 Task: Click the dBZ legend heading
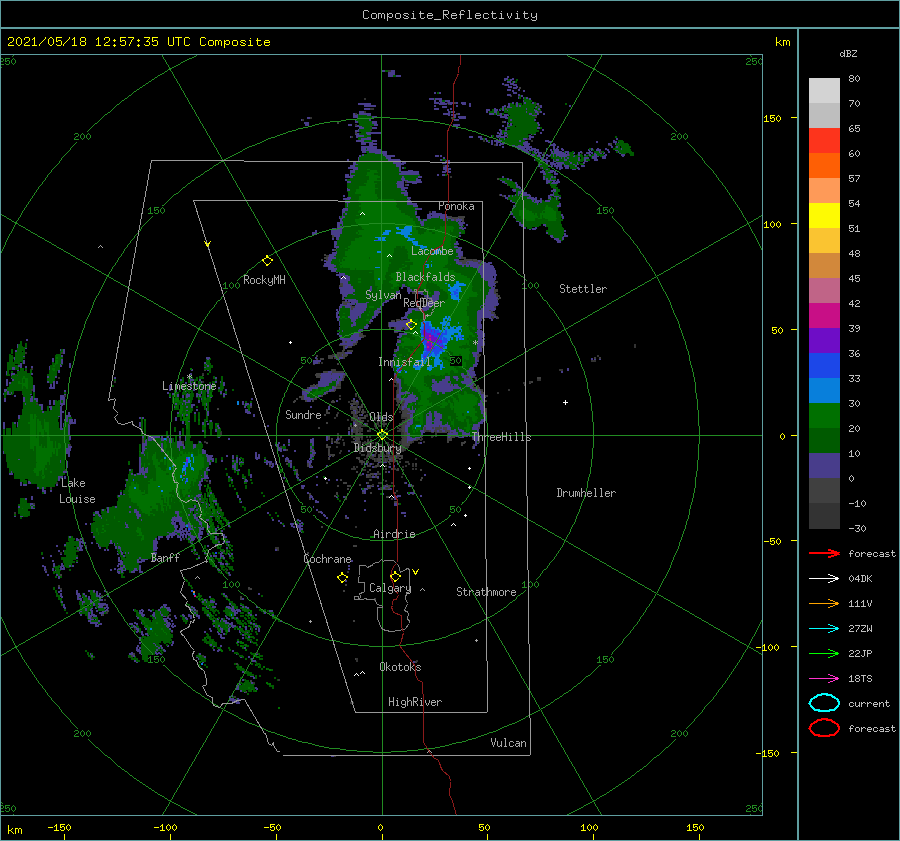click(848, 53)
